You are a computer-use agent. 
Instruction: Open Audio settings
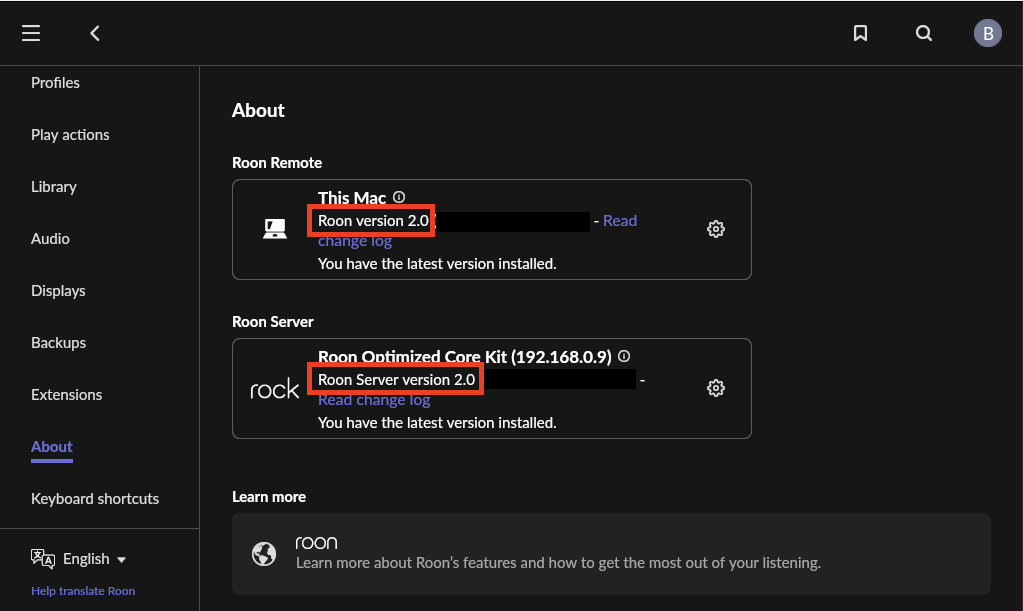pyautogui.click(x=50, y=239)
